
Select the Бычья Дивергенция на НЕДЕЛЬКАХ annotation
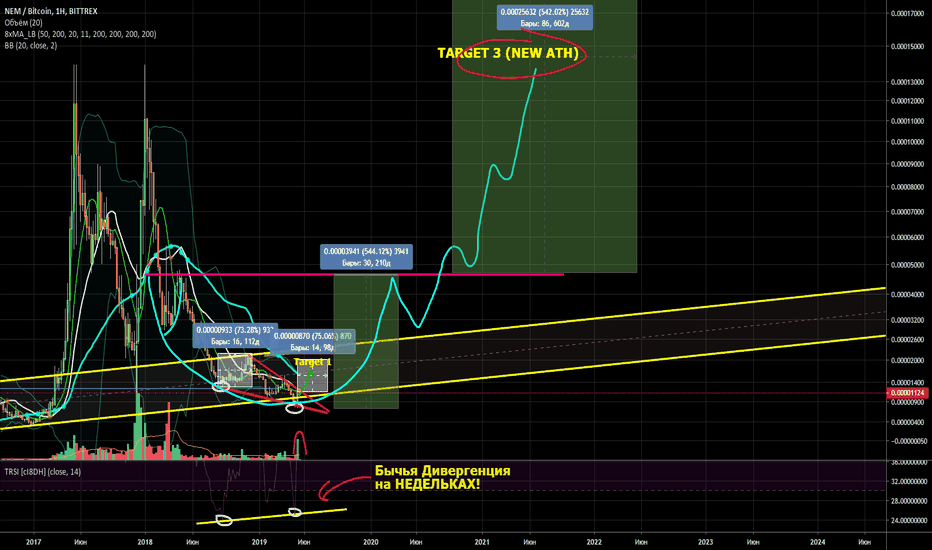tap(442, 477)
